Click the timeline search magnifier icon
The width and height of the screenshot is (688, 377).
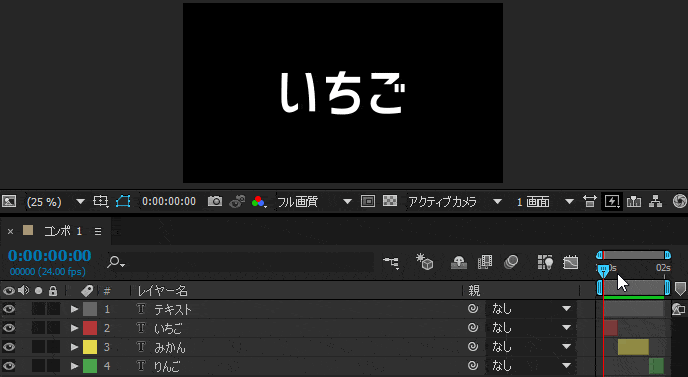pos(116,262)
